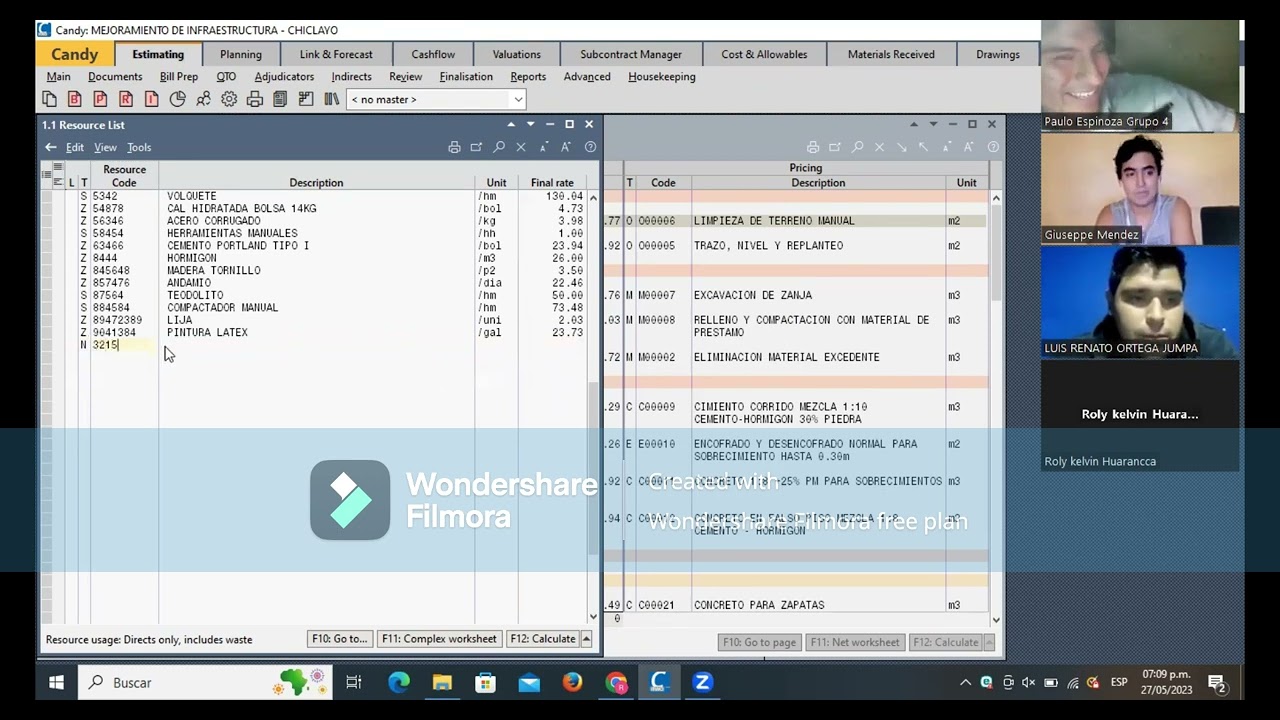Open Windows Start menu

tap(56, 683)
